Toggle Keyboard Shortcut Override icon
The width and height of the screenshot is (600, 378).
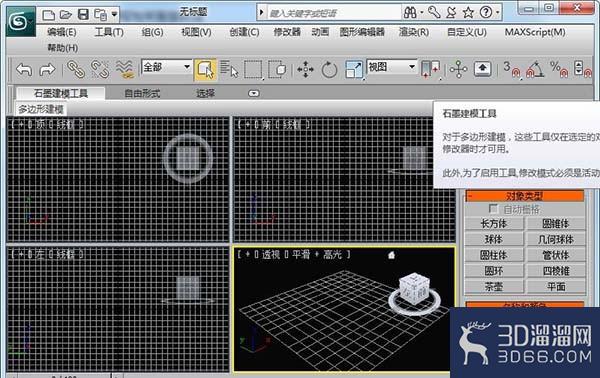[x=483, y=69]
